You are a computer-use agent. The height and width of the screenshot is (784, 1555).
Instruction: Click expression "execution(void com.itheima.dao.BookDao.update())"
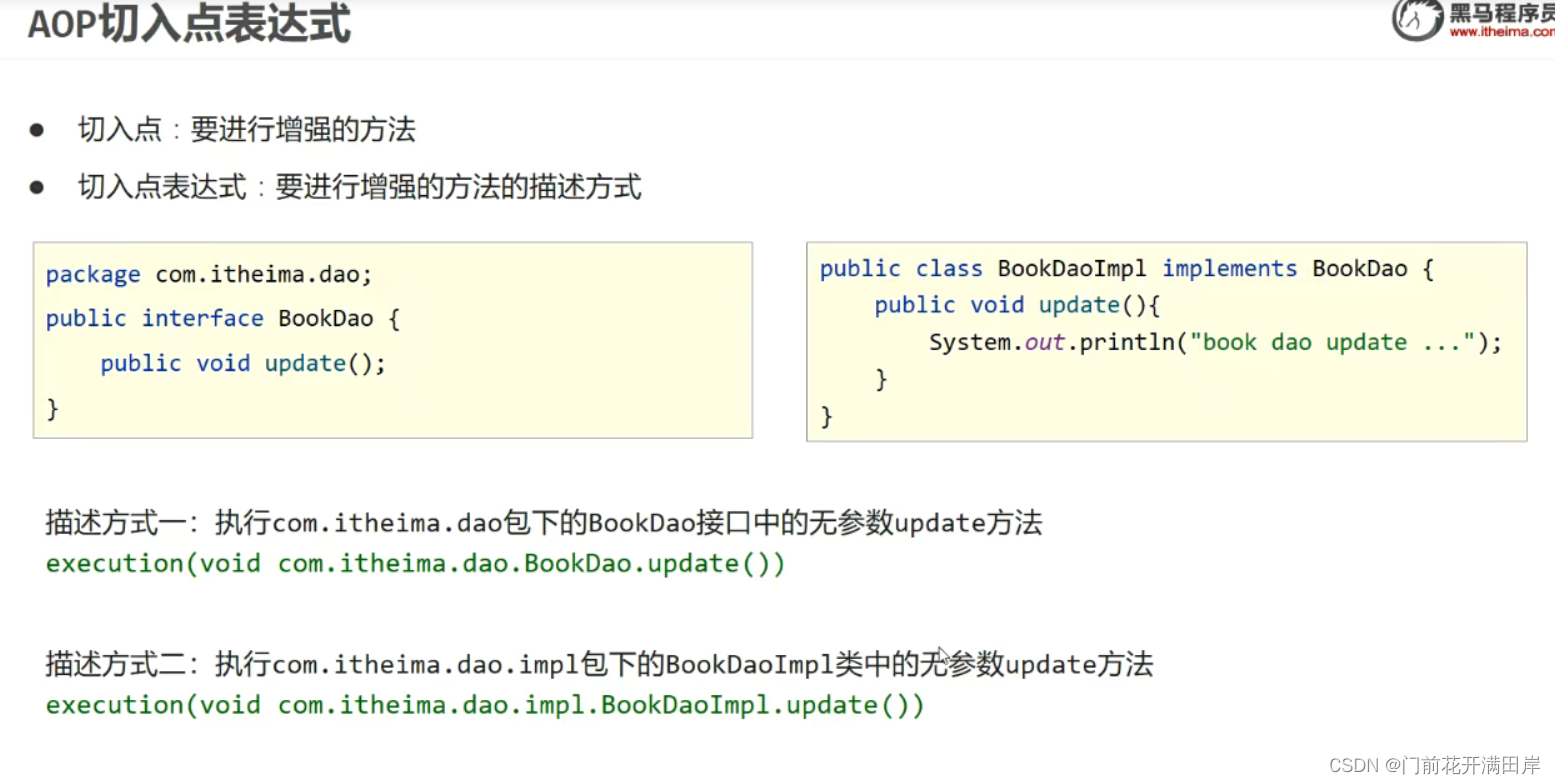click(x=416, y=564)
